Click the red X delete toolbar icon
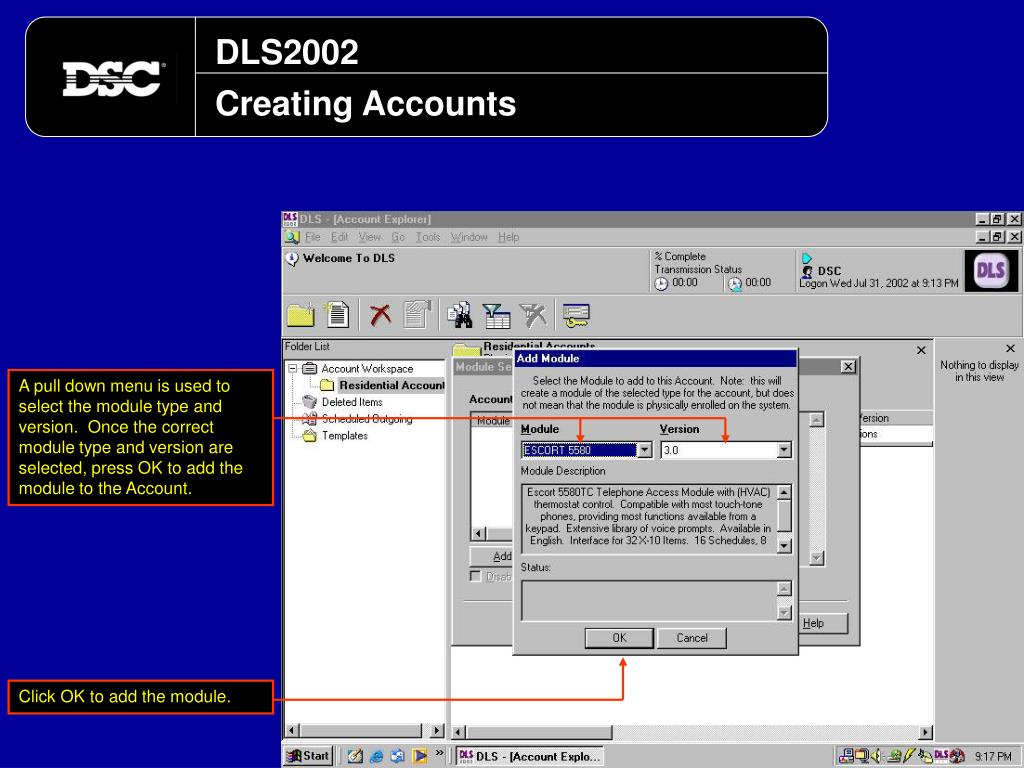Screen dimensions: 1024x768 point(380,315)
